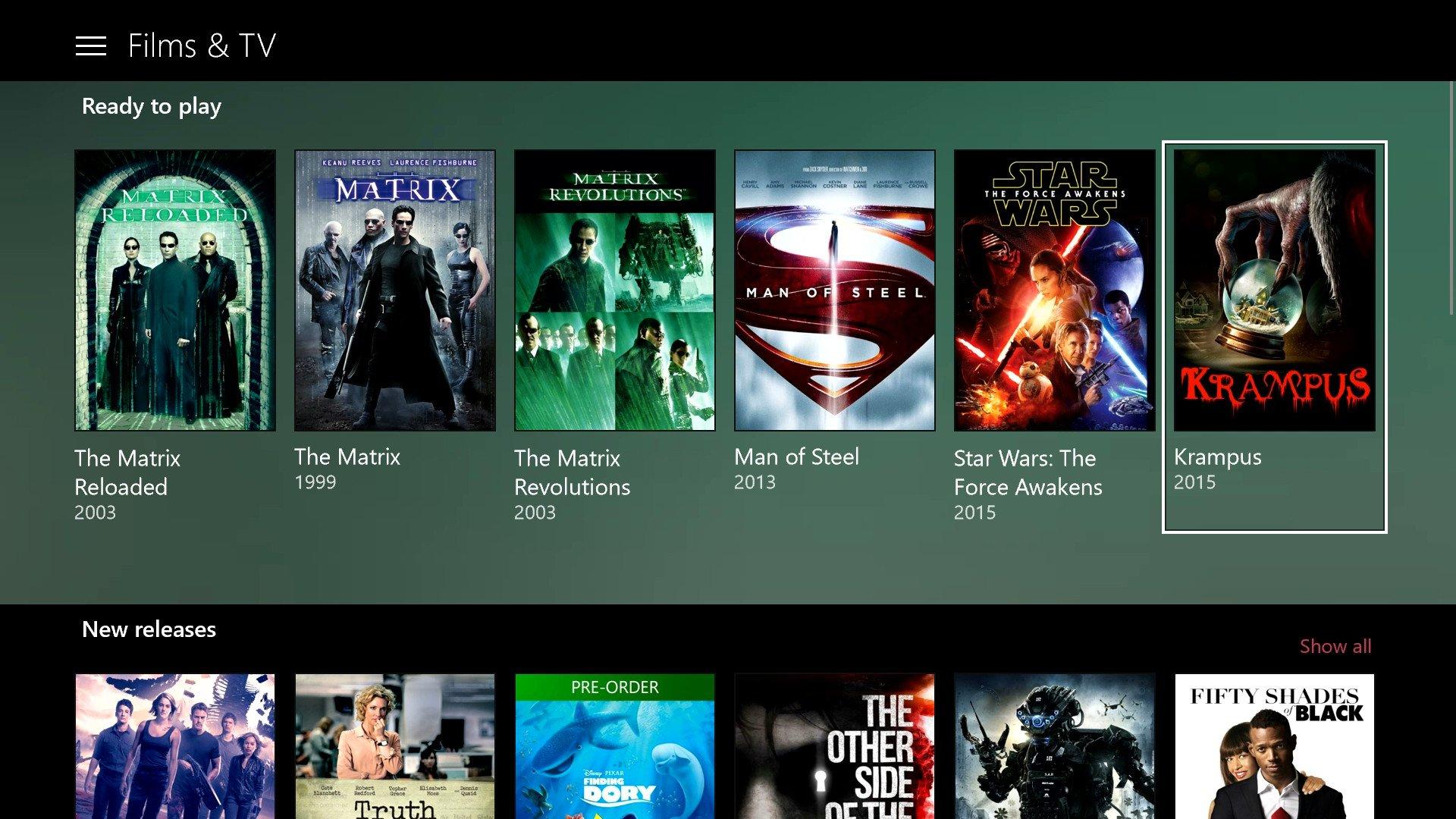Select the highlighted Krampus poster
This screenshot has height=819, width=1456.
1274,290
